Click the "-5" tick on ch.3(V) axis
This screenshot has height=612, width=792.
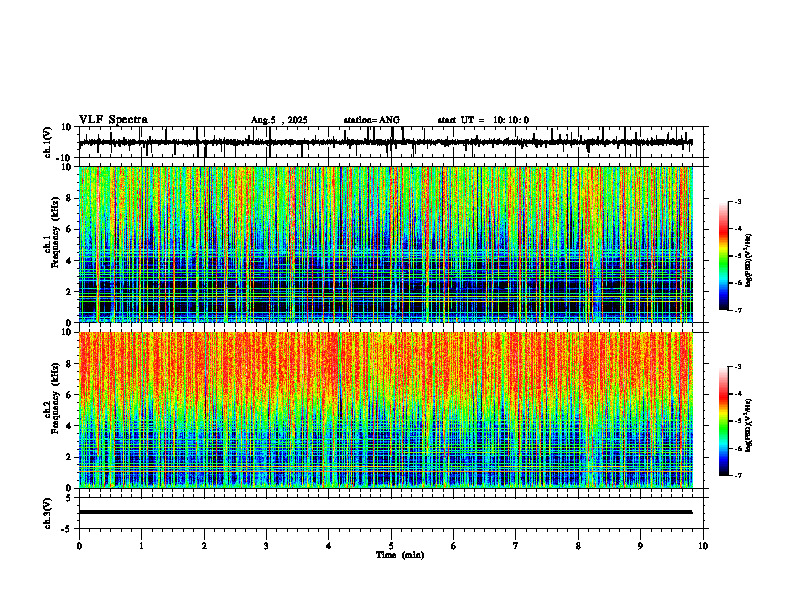coord(66,529)
